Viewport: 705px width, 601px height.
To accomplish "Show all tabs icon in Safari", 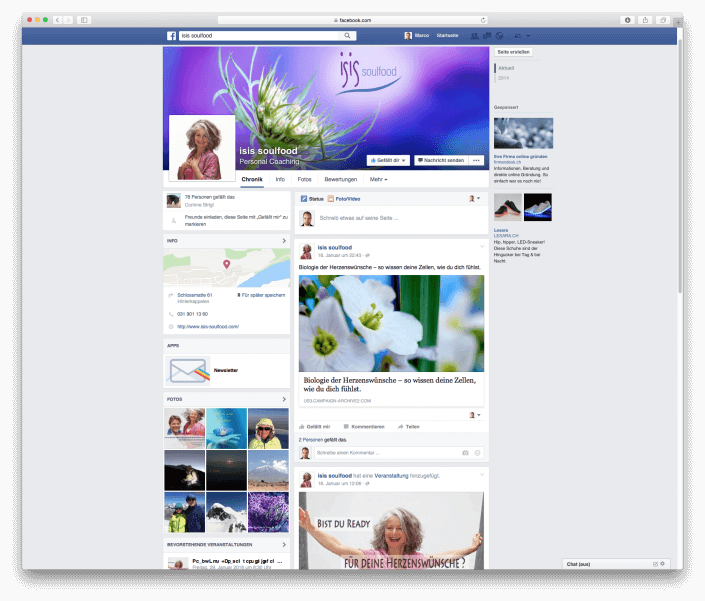I will pyautogui.click(x=663, y=20).
